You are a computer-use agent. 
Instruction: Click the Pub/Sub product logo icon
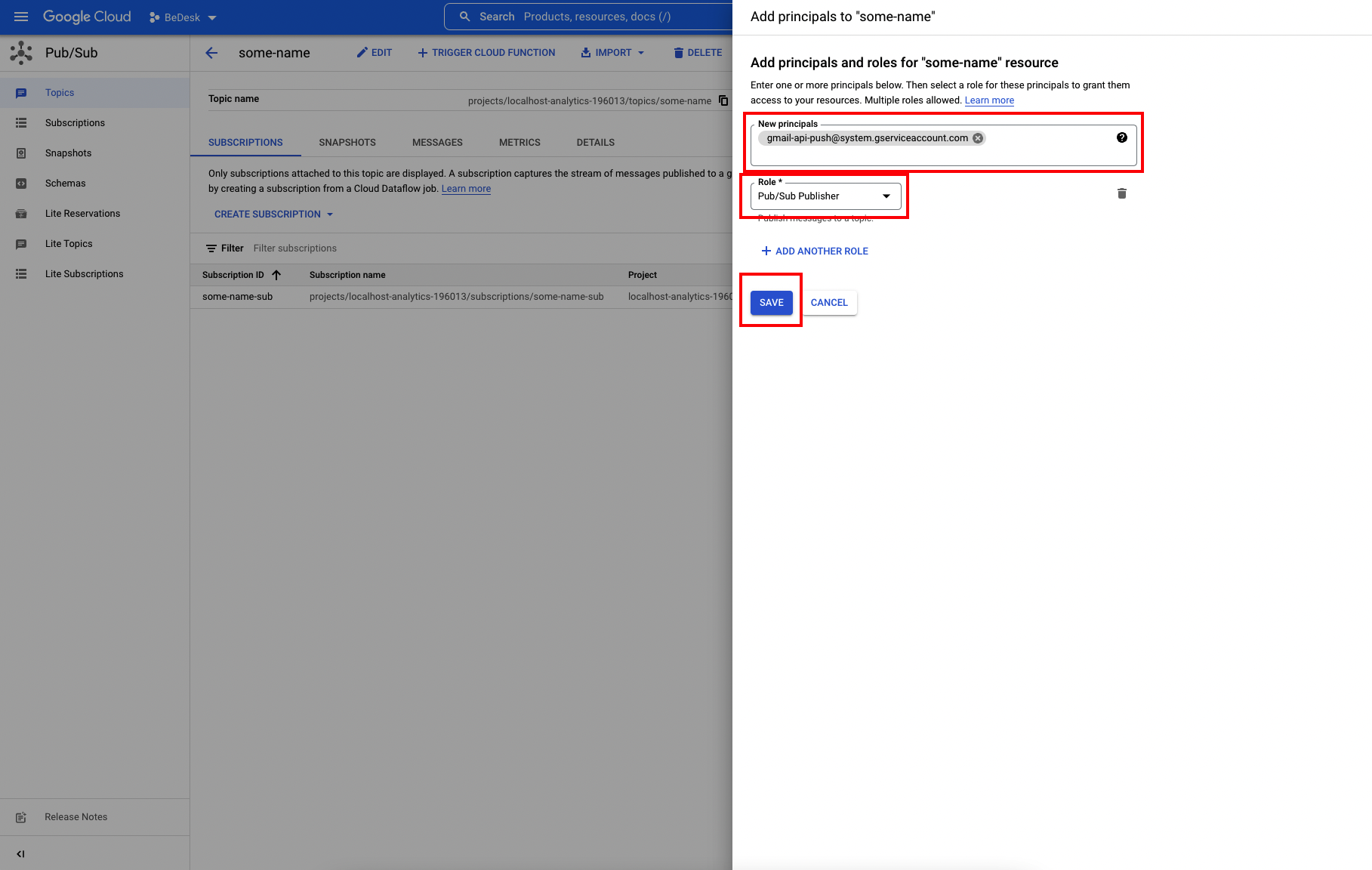click(x=21, y=53)
